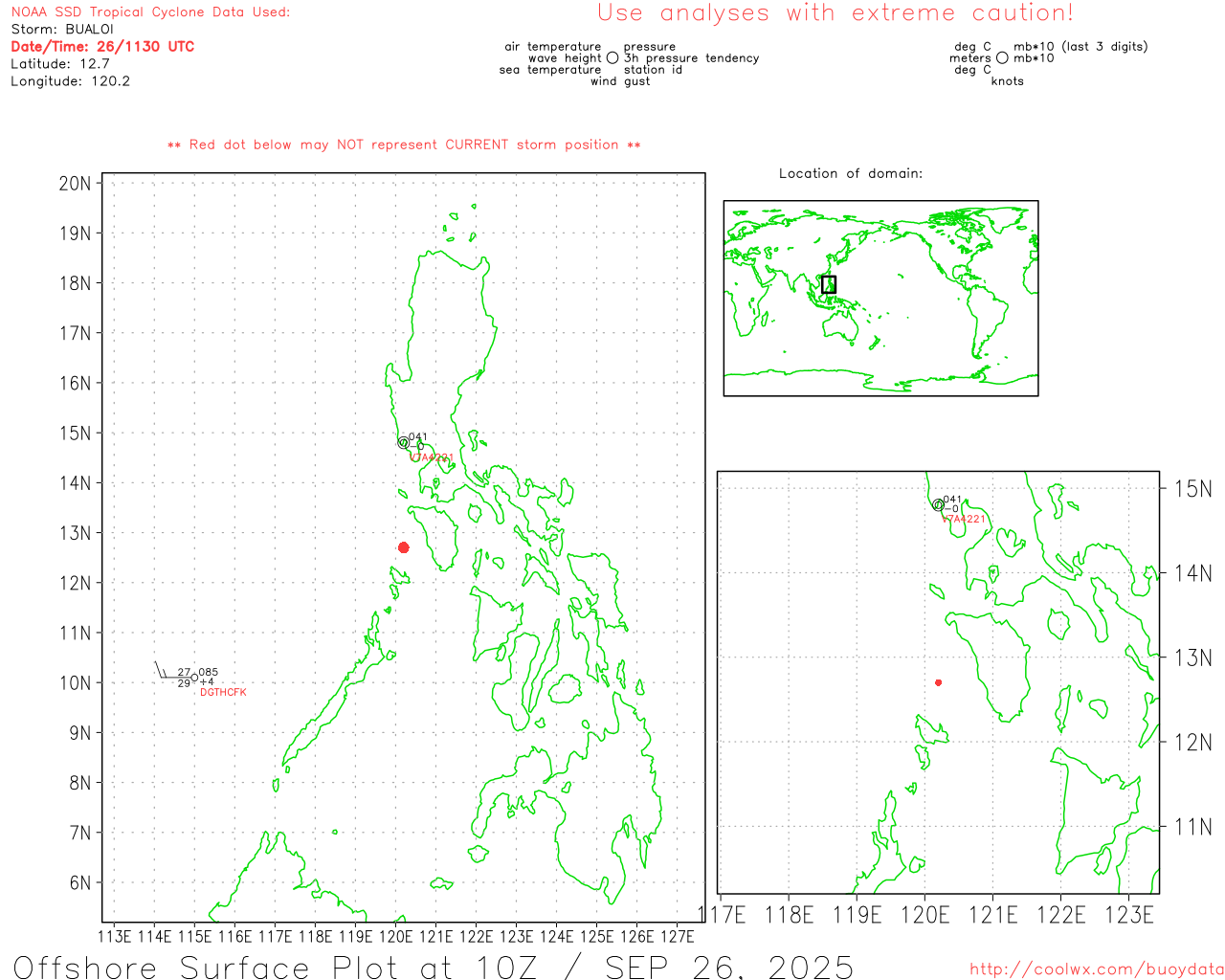The height and width of the screenshot is (980, 1225).
Task: Click 'air temperature' legend label
Action: (x=553, y=47)
